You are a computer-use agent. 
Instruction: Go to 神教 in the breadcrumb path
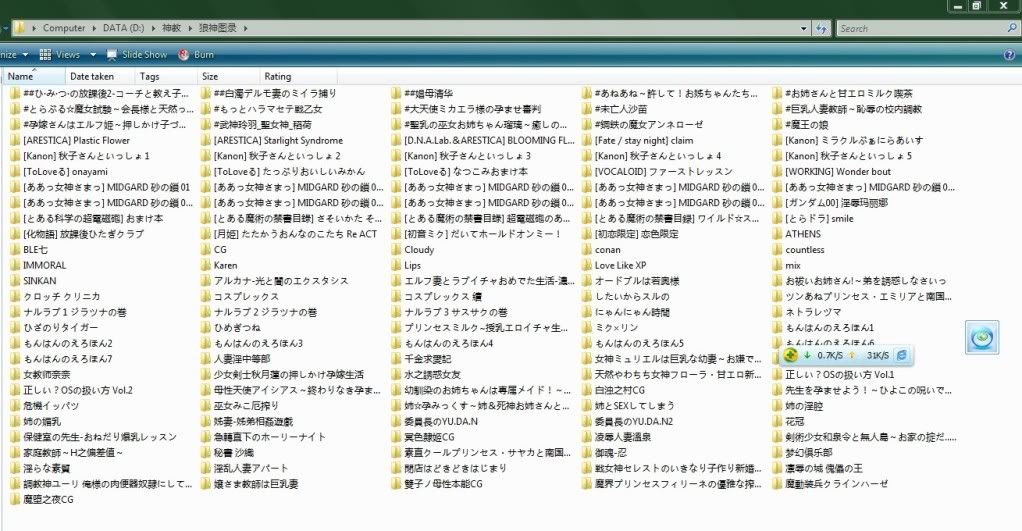(x=171, y=28)
